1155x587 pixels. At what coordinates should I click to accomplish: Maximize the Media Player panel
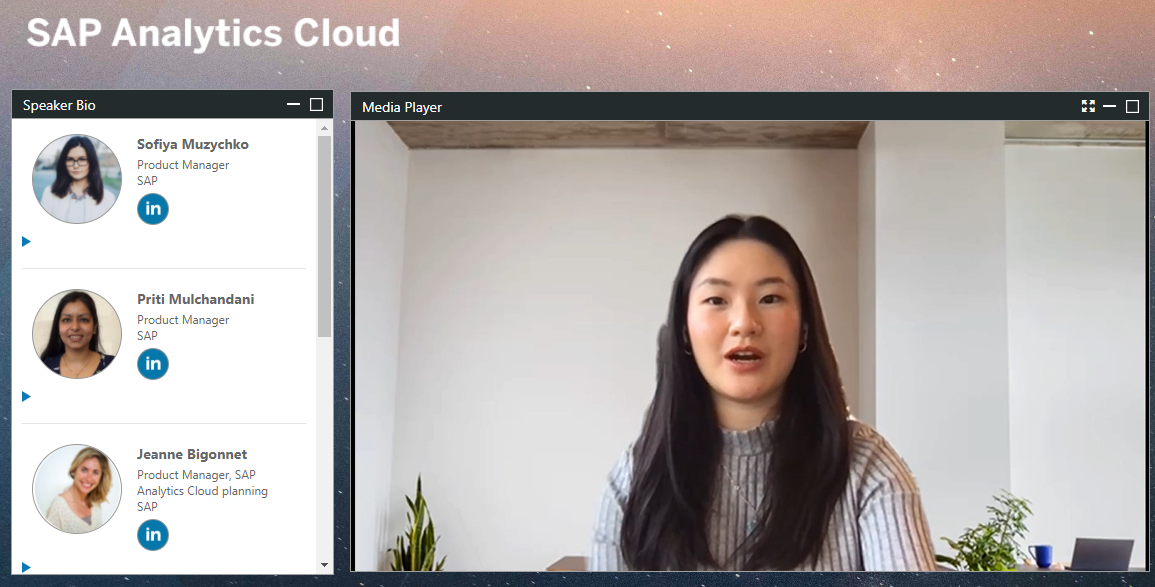click(x=1133, y=106)
